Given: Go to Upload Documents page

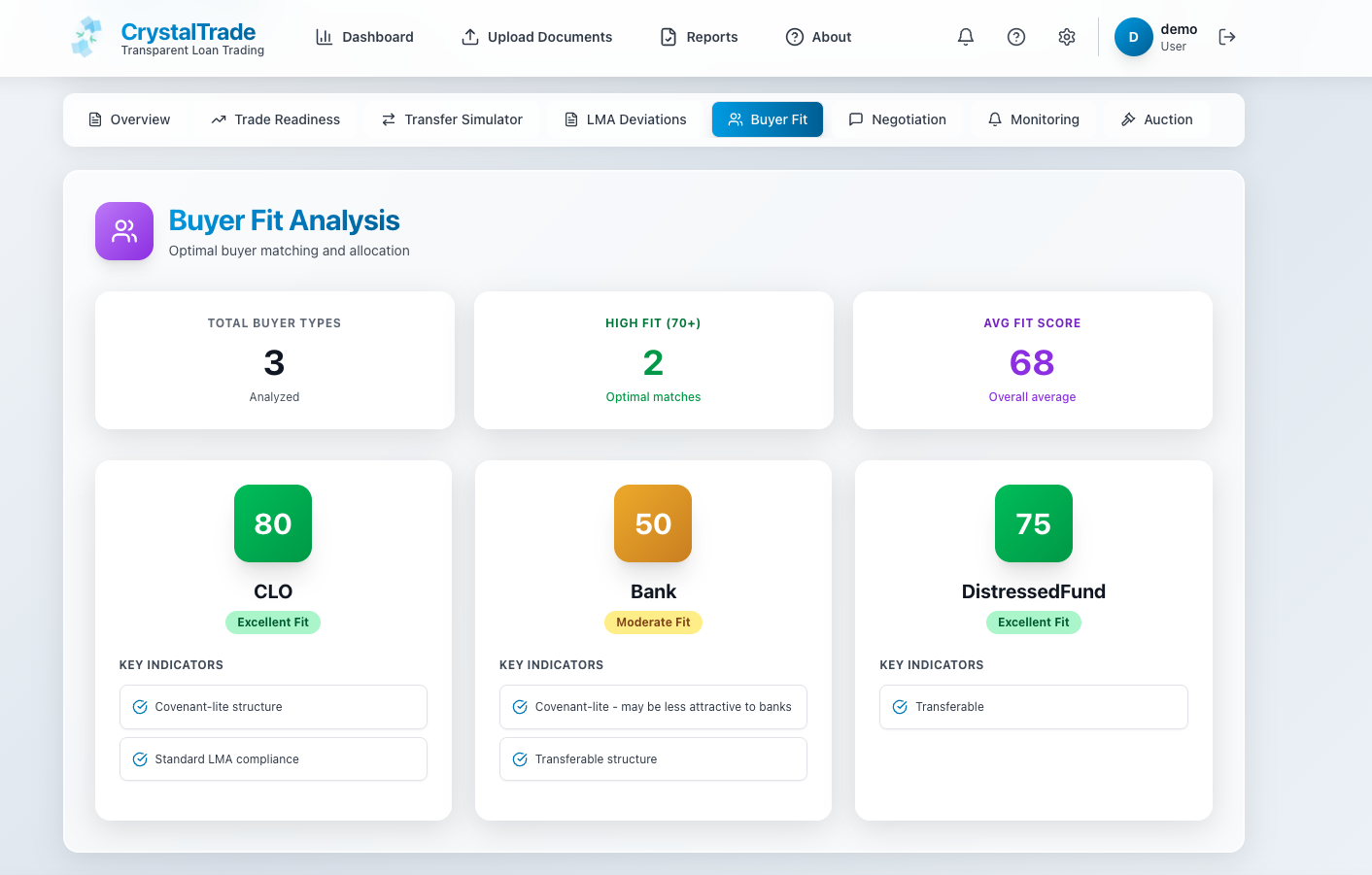Looking at the screenshot, I should point(536,37).
